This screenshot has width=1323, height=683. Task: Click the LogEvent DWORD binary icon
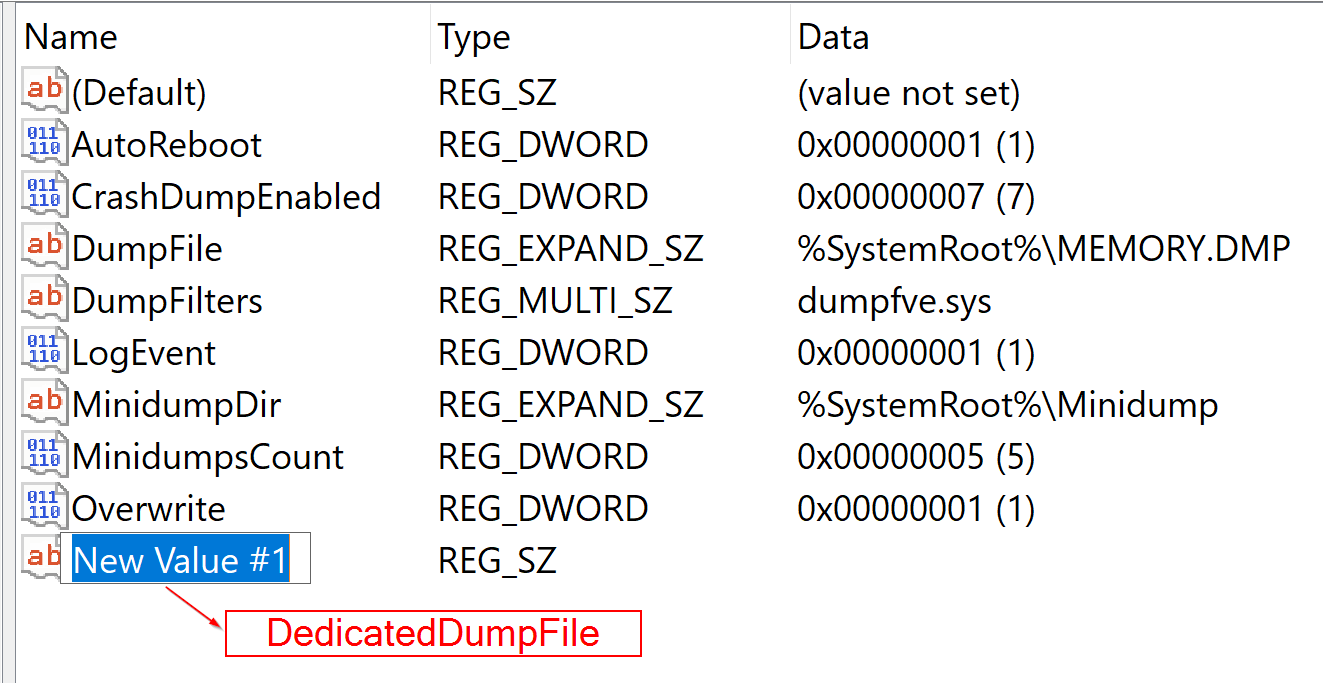pyautogui.click(x=45, y=352)
